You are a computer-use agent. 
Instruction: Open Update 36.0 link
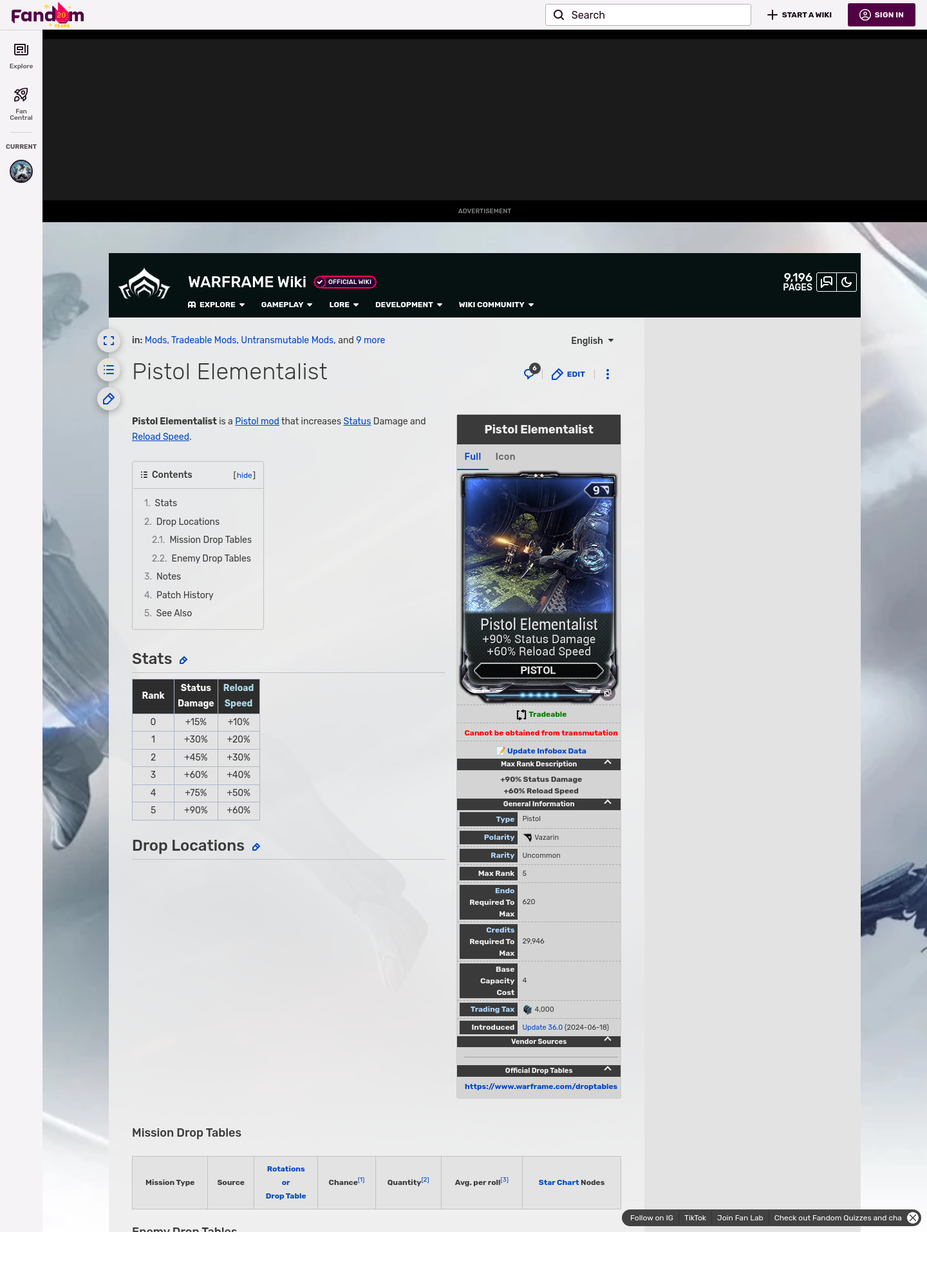point(542,1027)
